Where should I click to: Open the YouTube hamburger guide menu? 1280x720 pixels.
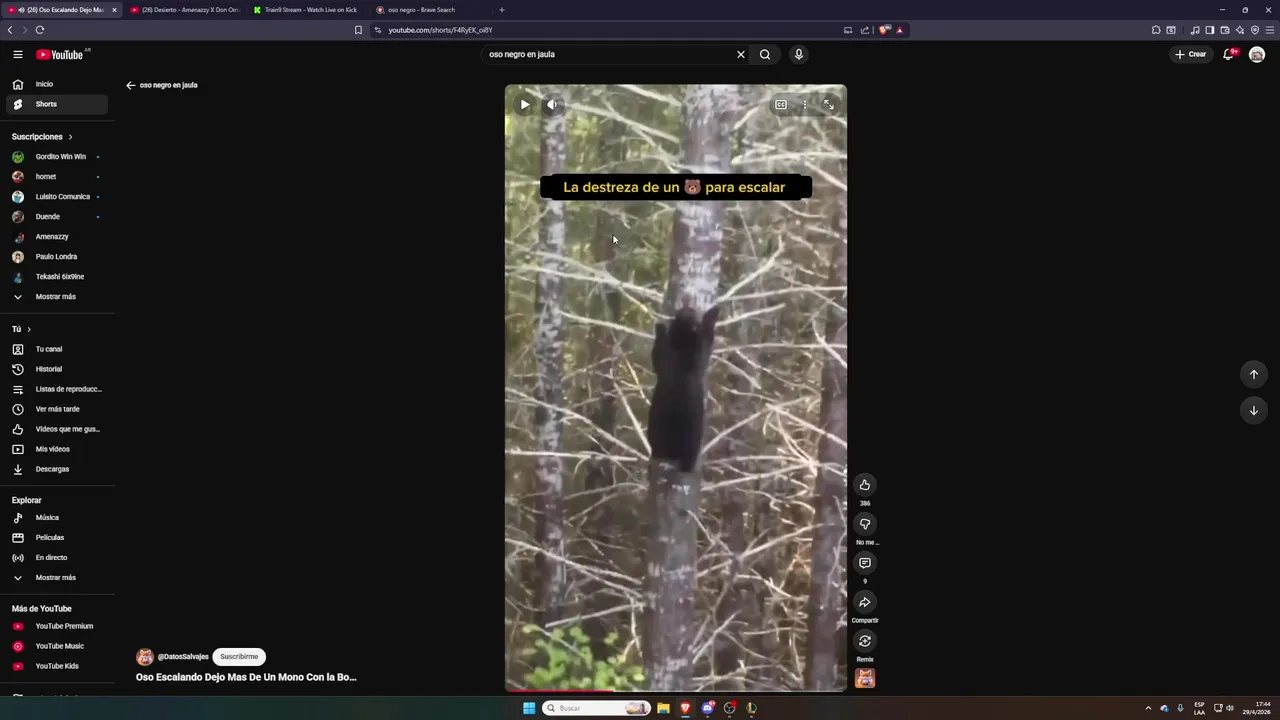[18, 54]
